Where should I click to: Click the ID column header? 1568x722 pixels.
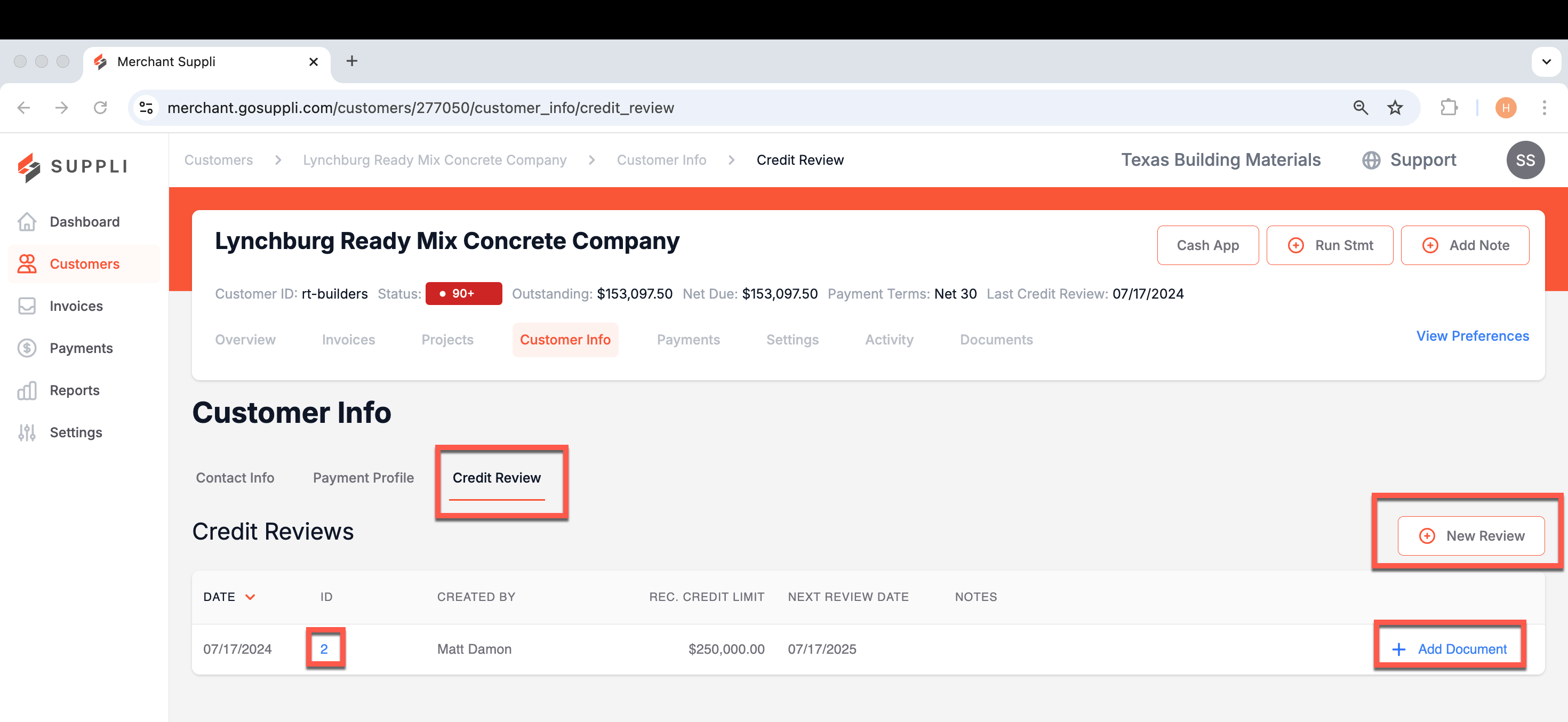[x=326, y=597]
